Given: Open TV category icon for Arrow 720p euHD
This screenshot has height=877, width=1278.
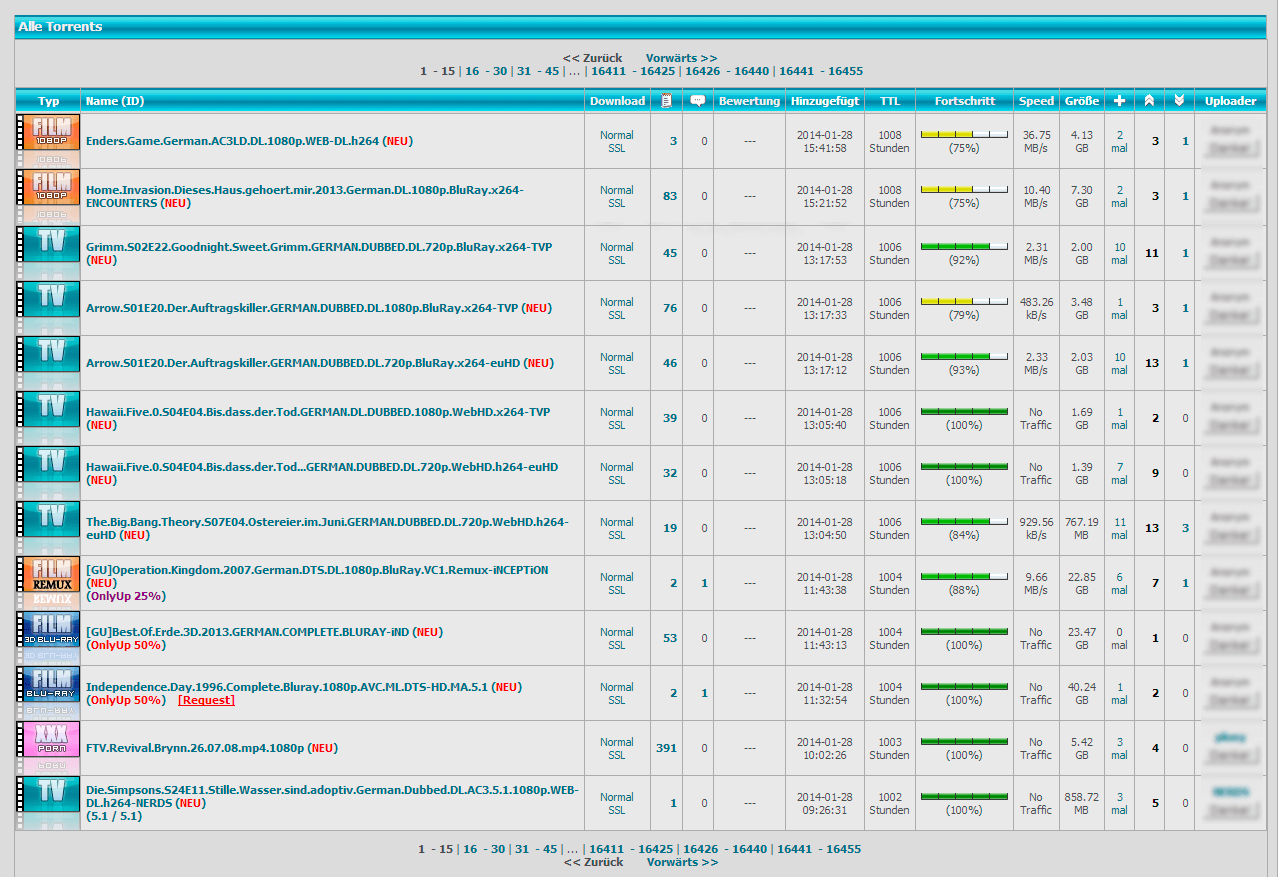Looking at the screenshot, I should tap(48, 363).
